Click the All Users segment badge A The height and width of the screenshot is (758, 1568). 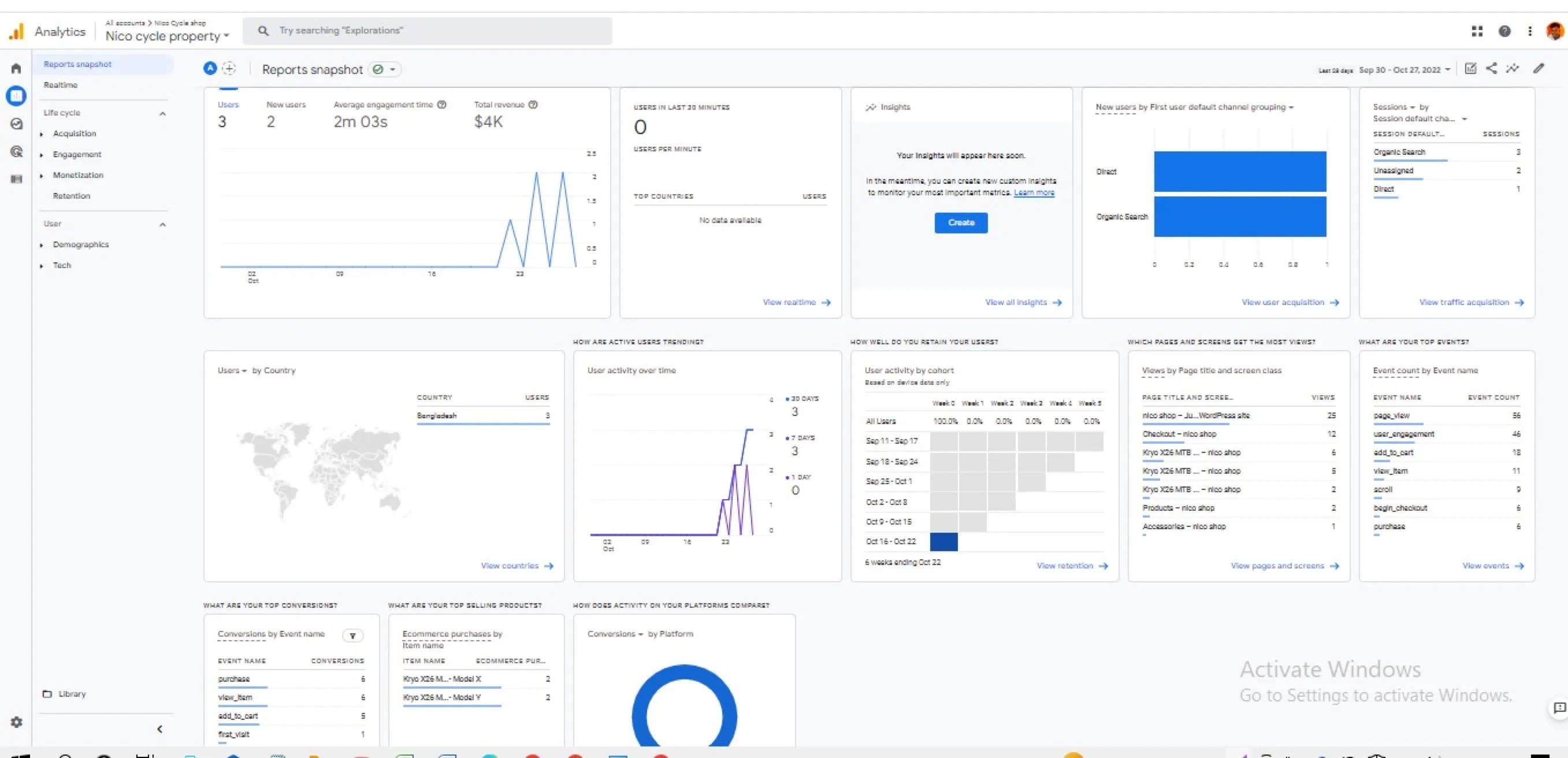pos(210,68)
